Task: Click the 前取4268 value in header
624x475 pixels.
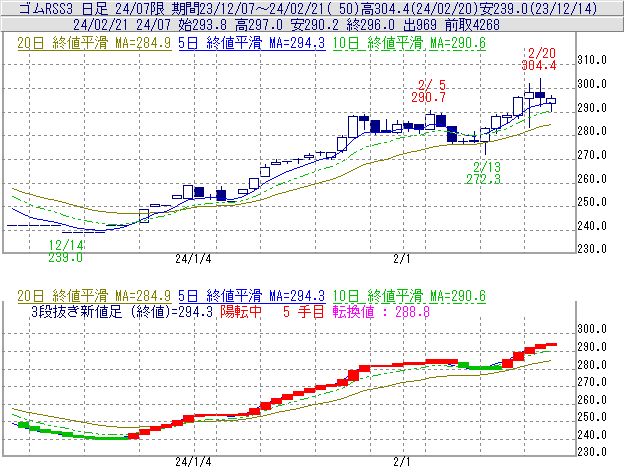Action: click(x=472, y=25)
